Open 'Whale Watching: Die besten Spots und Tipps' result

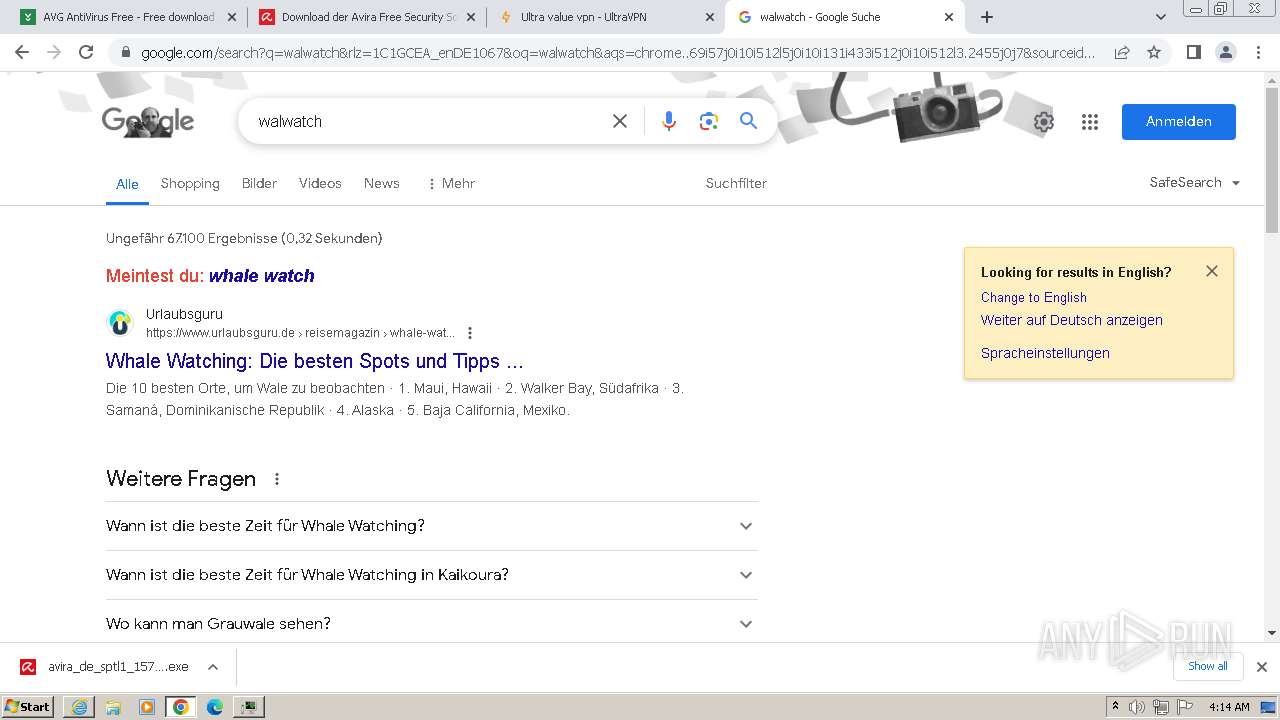315,361
